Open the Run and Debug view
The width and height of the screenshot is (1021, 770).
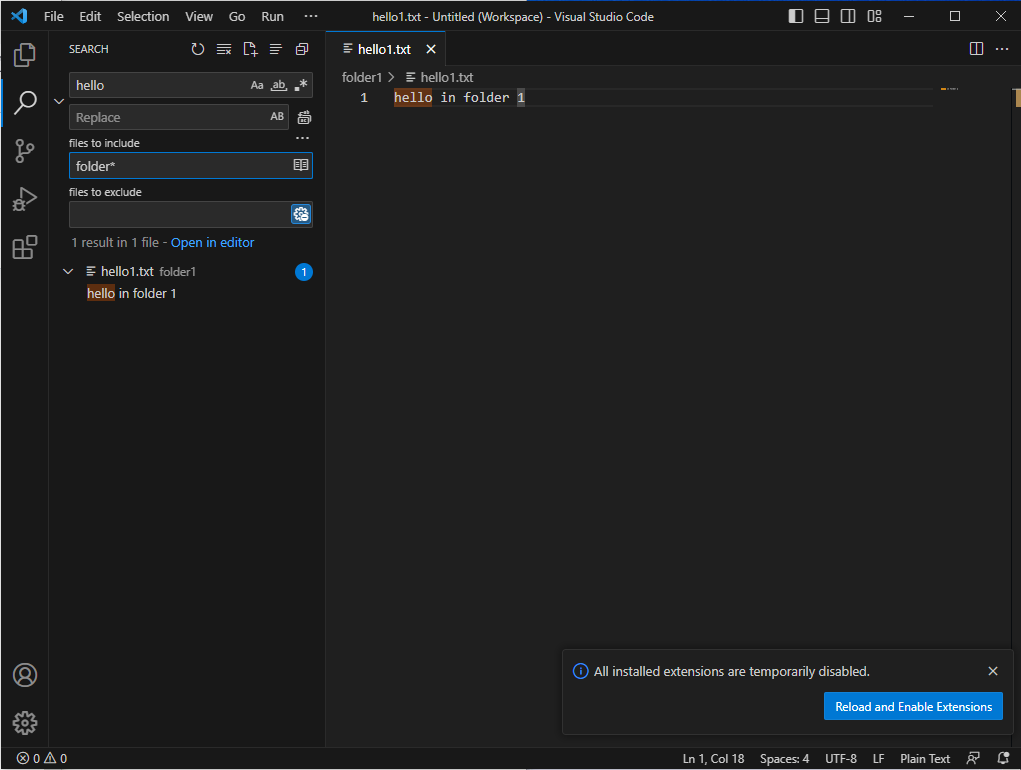pos(24,199)
